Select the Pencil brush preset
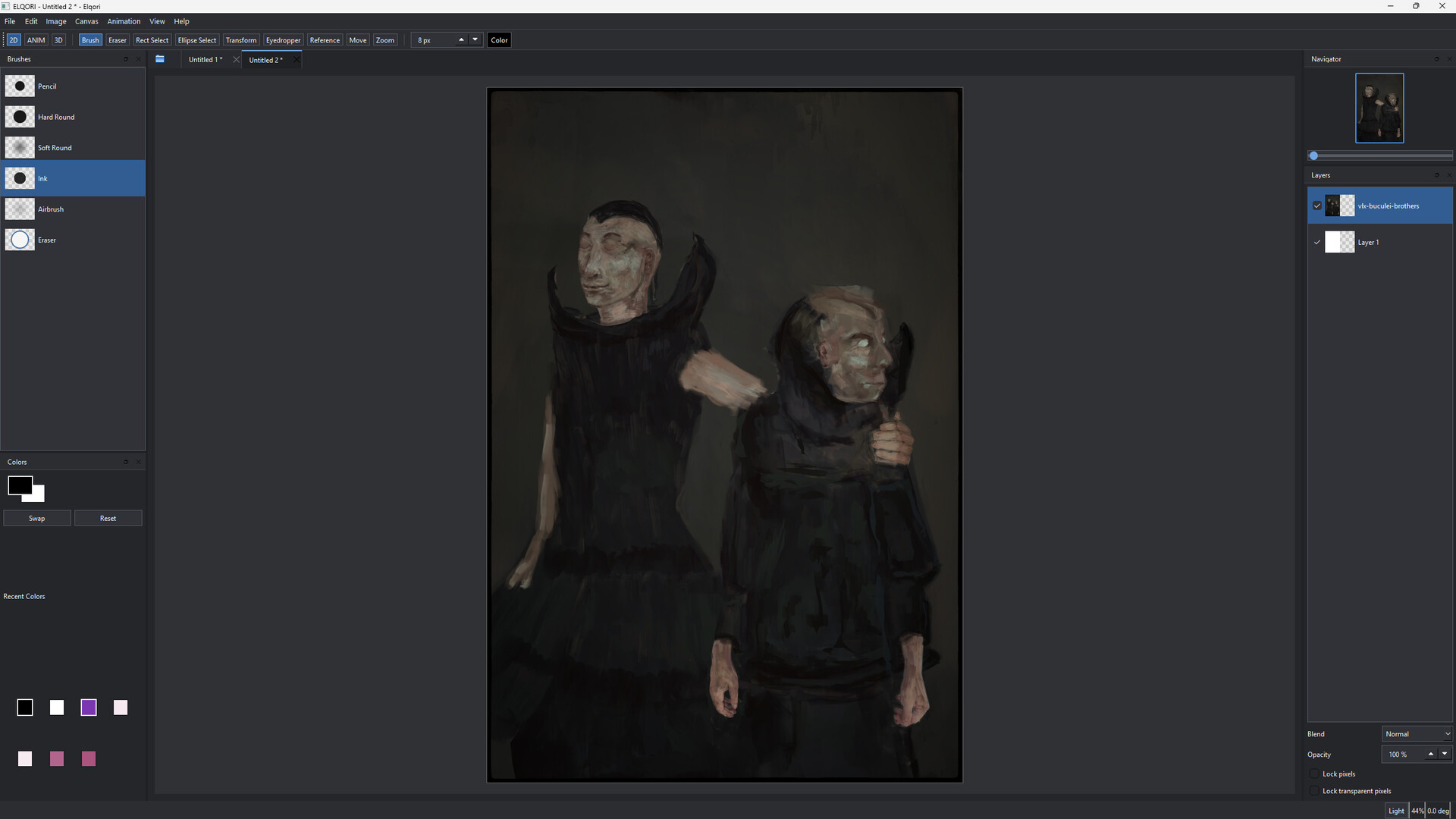Screen dimensions: 1456x819 click(x=73, y=86)
